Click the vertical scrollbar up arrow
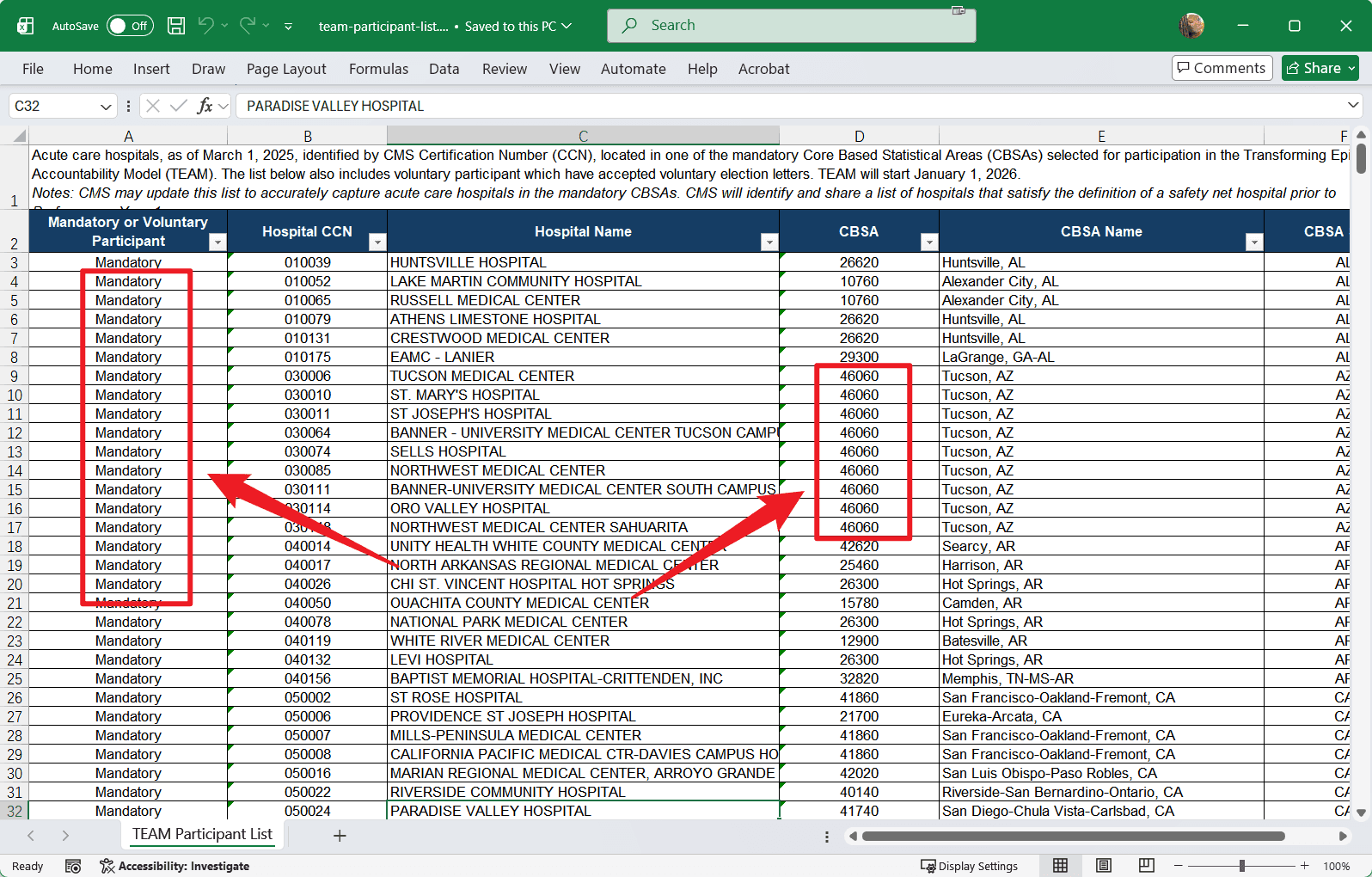Image resolution: width=1372 pixels, height=877 pixels. coord(1361,135)
